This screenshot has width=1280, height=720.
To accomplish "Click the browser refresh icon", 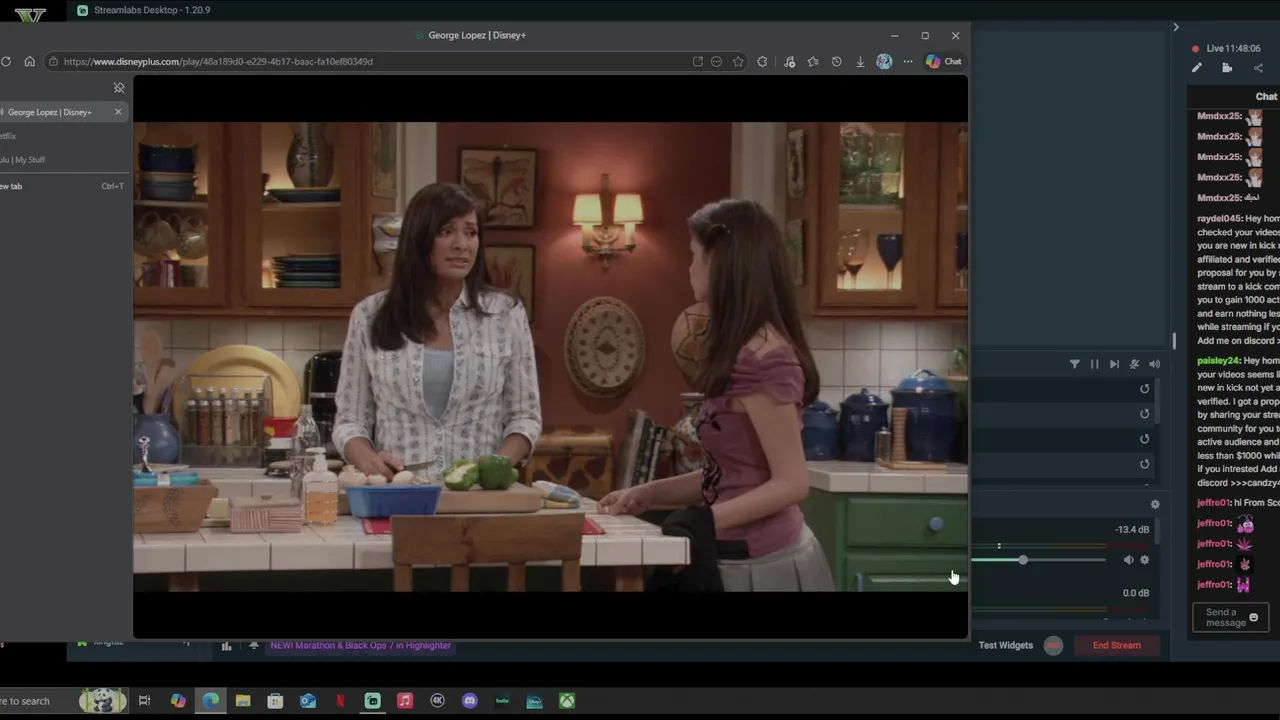I will pyautogui.click(x=6, y=61).
